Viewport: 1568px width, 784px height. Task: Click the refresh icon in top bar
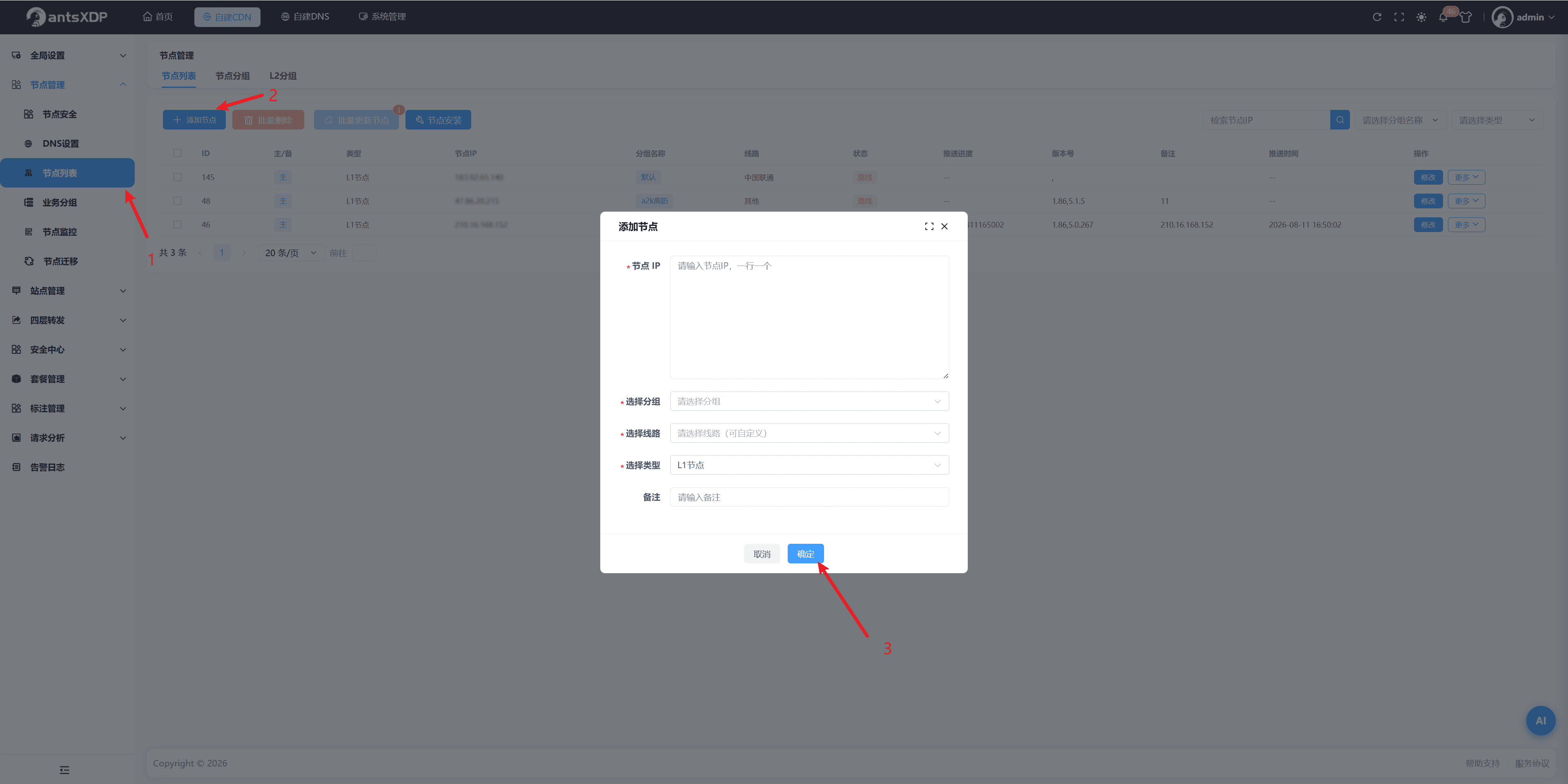click(x=1376, y=17)
